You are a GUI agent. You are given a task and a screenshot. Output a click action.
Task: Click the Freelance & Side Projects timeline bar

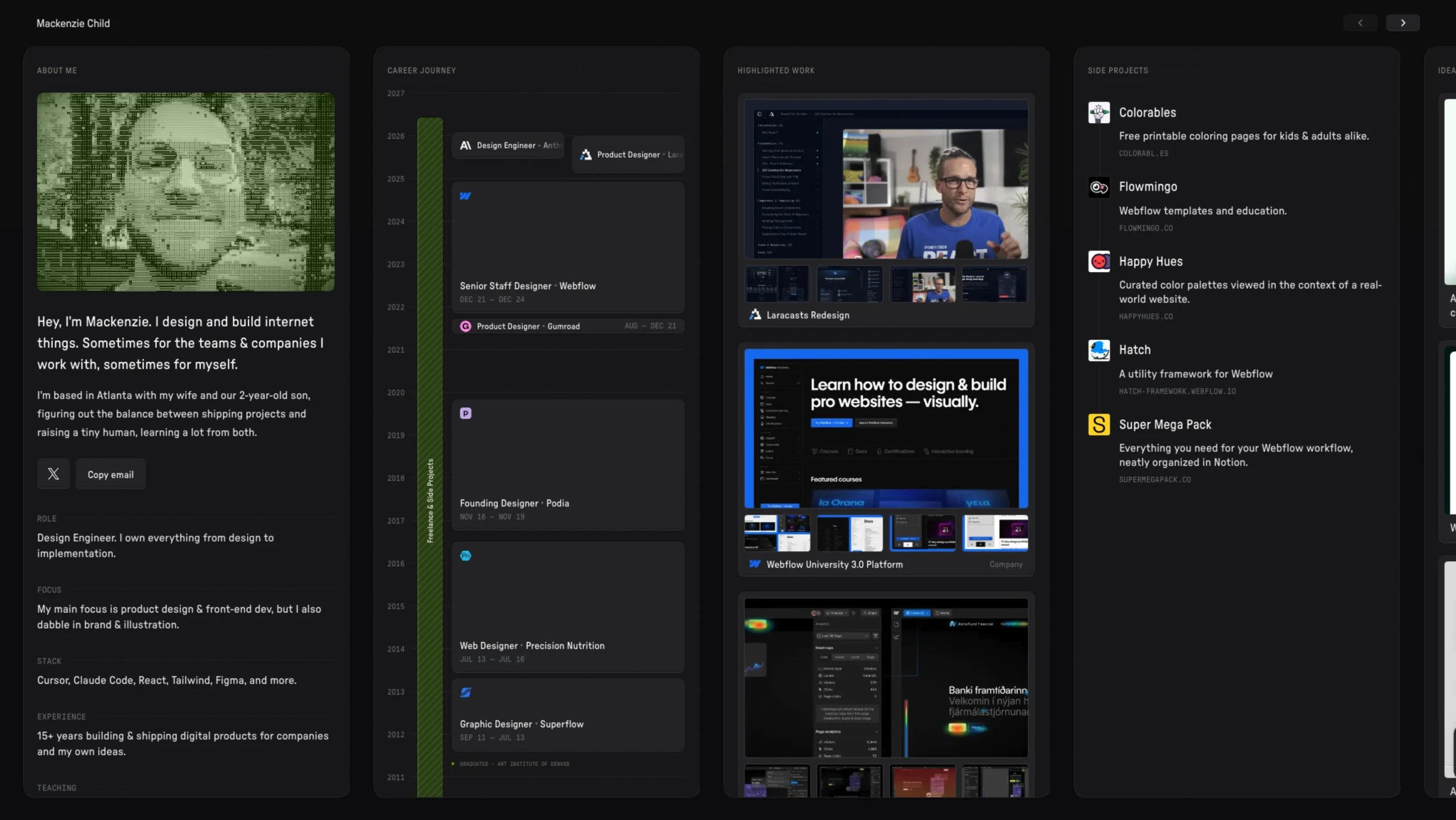pyautogui.click(x=430, y=457)
